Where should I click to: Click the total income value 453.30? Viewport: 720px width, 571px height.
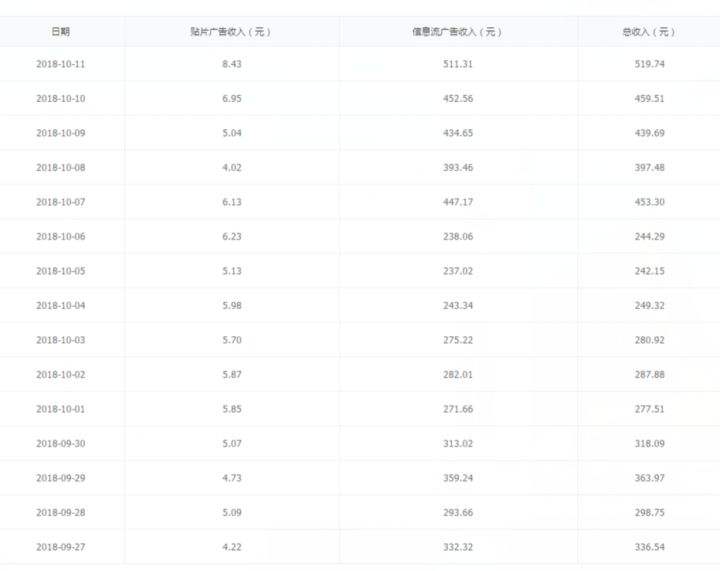[649, 202]
